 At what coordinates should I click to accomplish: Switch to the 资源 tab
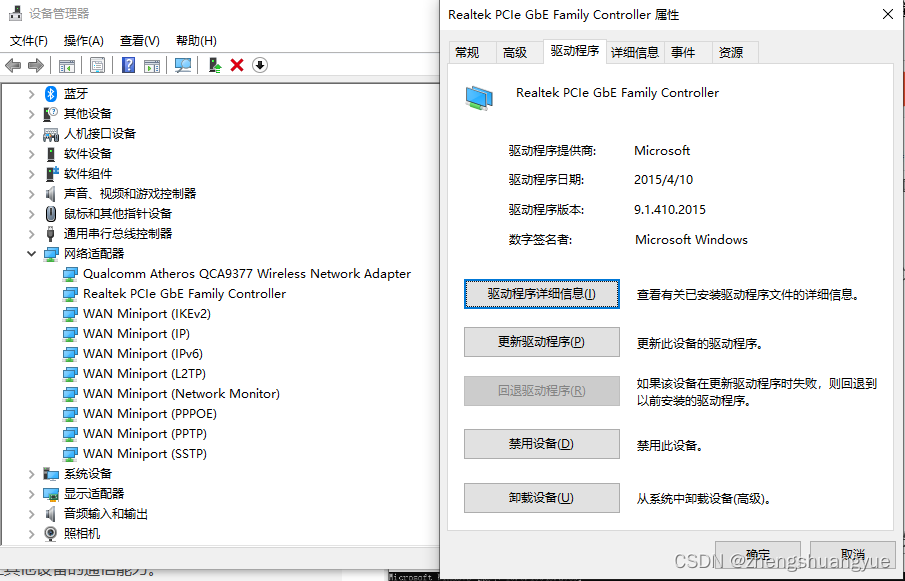click(x=735, y=53)
